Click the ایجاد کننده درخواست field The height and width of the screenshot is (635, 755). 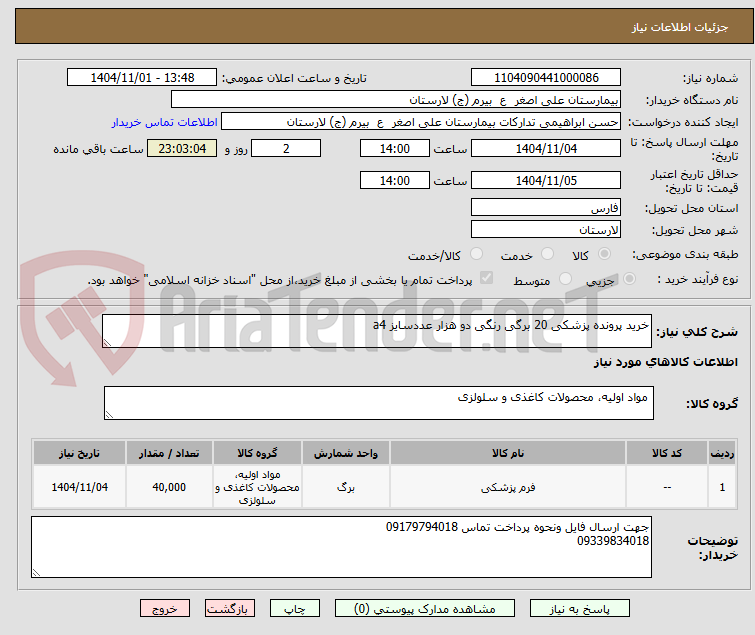(x=421, y=122)
